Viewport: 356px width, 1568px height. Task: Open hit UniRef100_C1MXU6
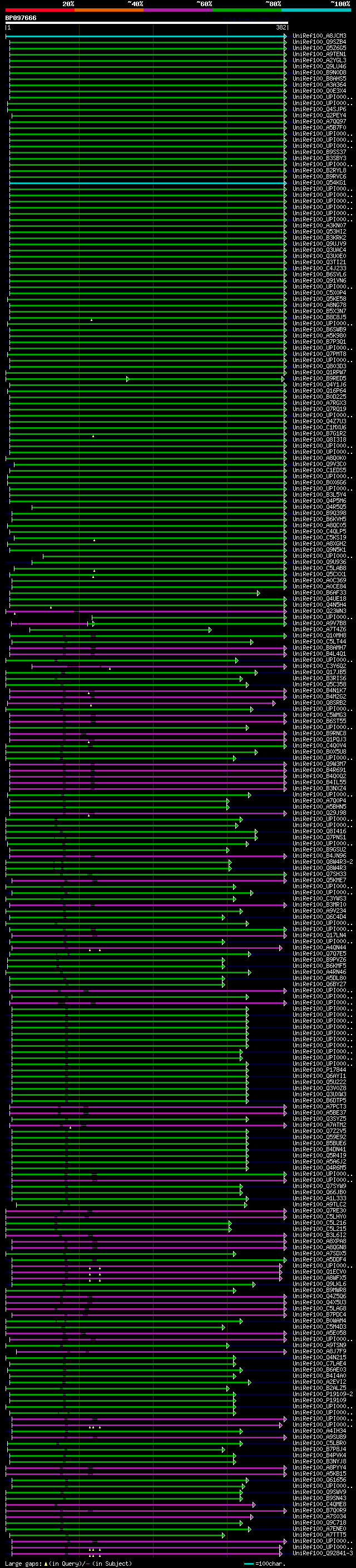point(319,427)
